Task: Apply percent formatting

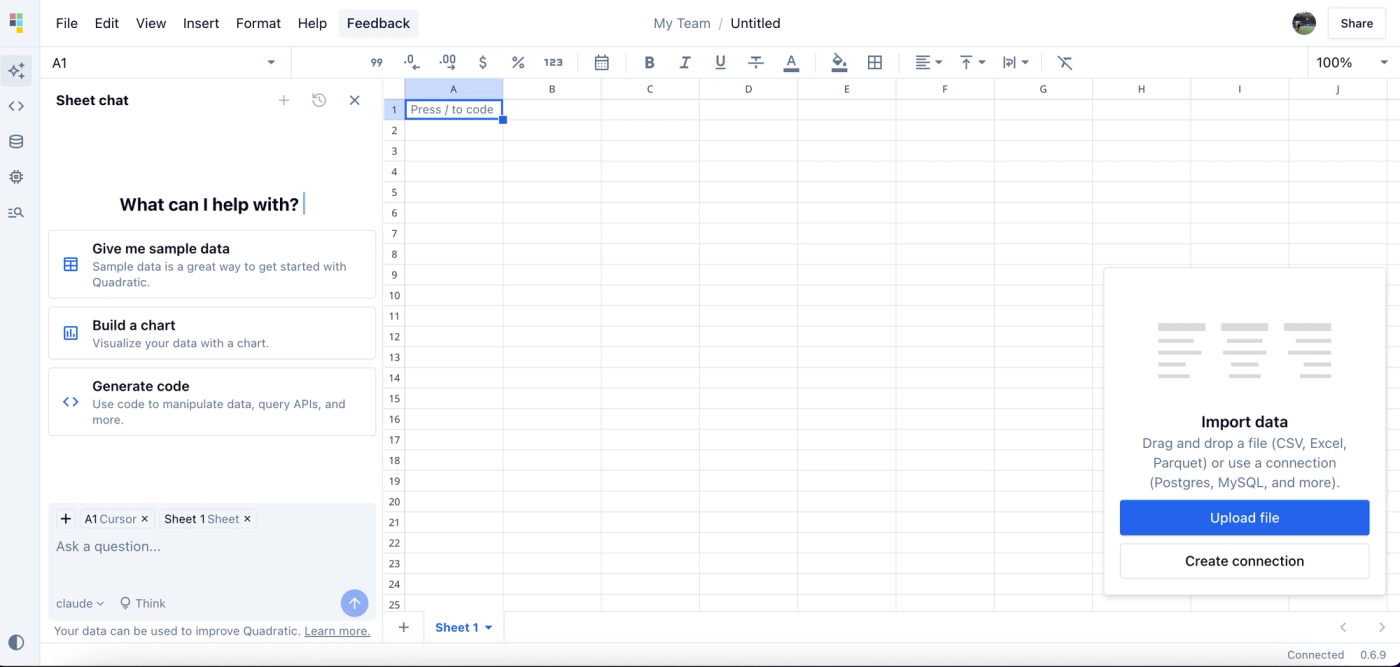Action: coord(518,62)
